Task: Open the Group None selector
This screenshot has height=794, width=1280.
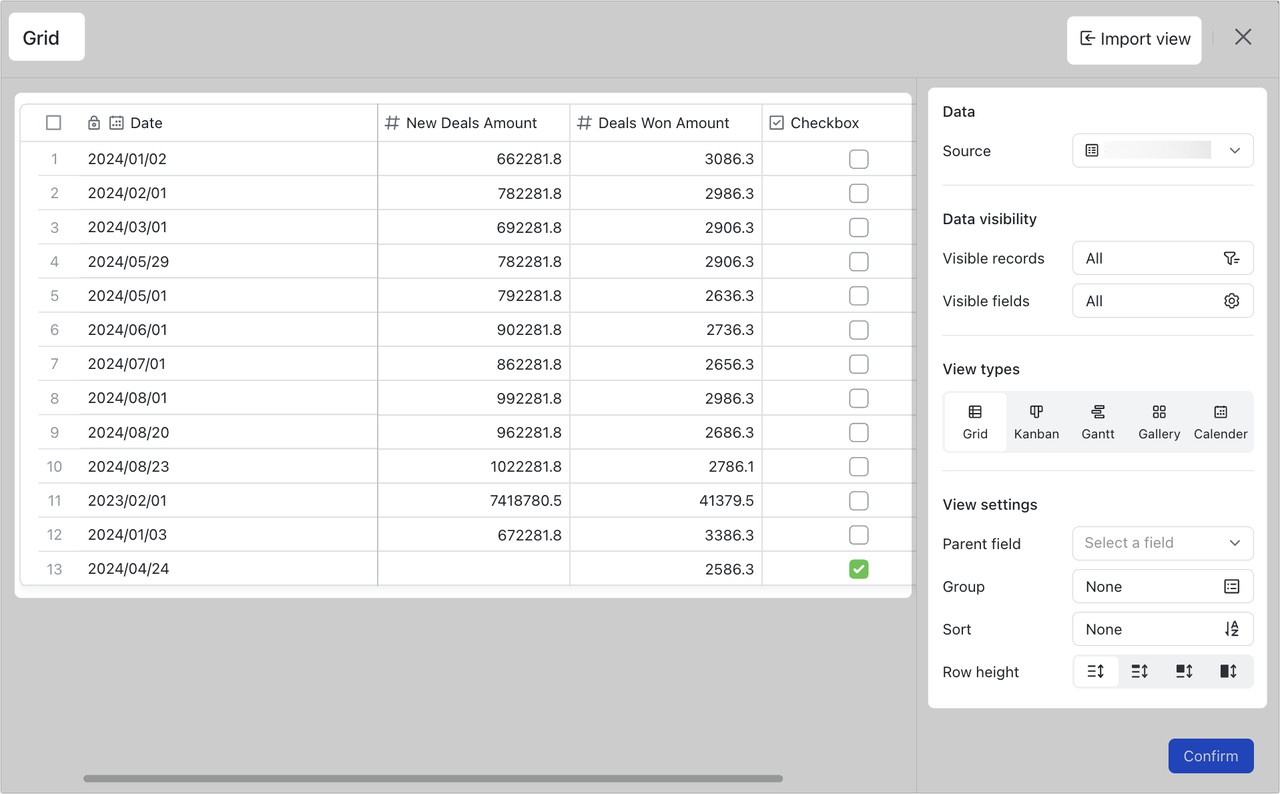Action: tap(1163, 587)
